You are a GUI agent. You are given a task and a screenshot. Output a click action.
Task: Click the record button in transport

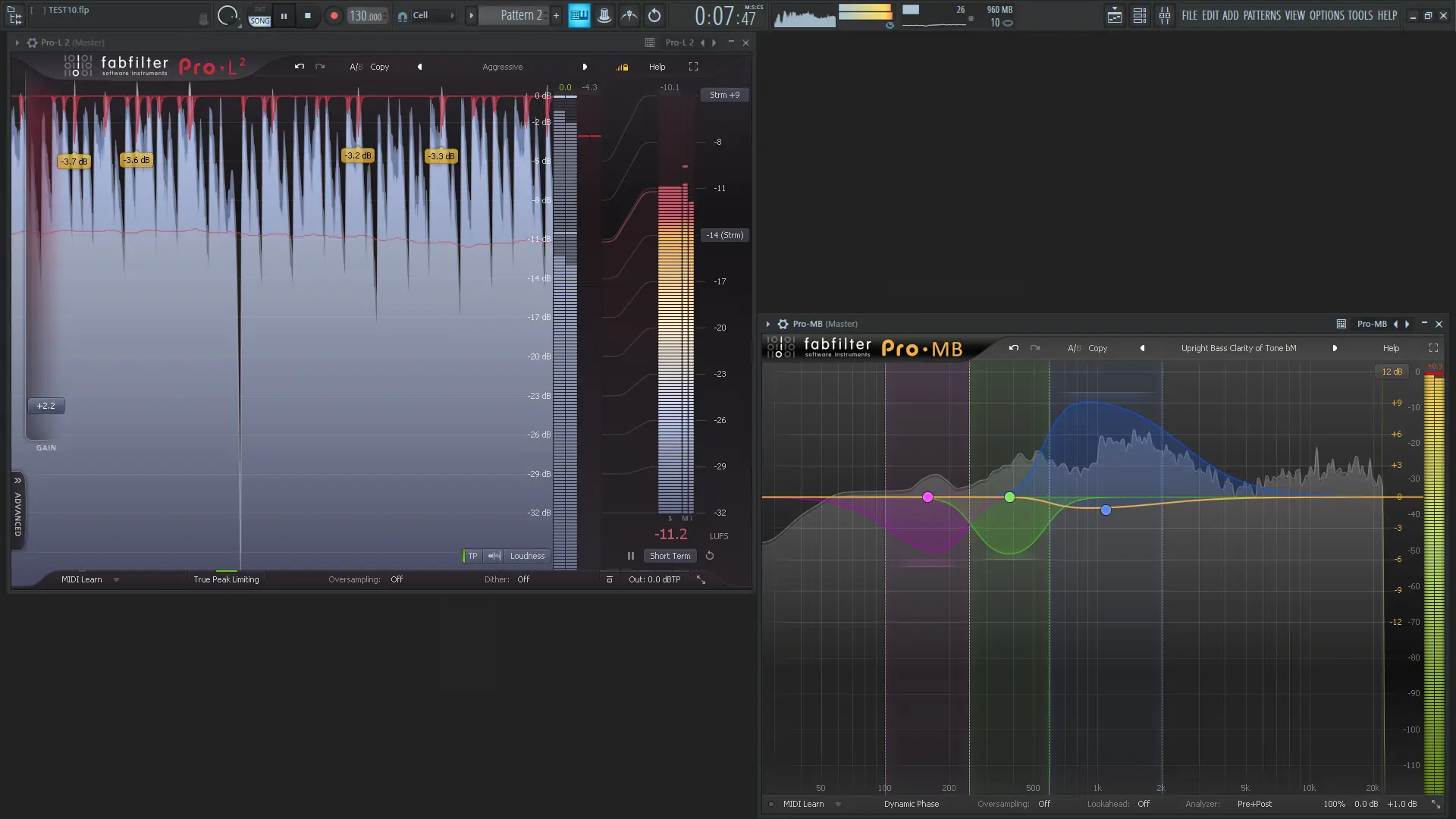334,15
